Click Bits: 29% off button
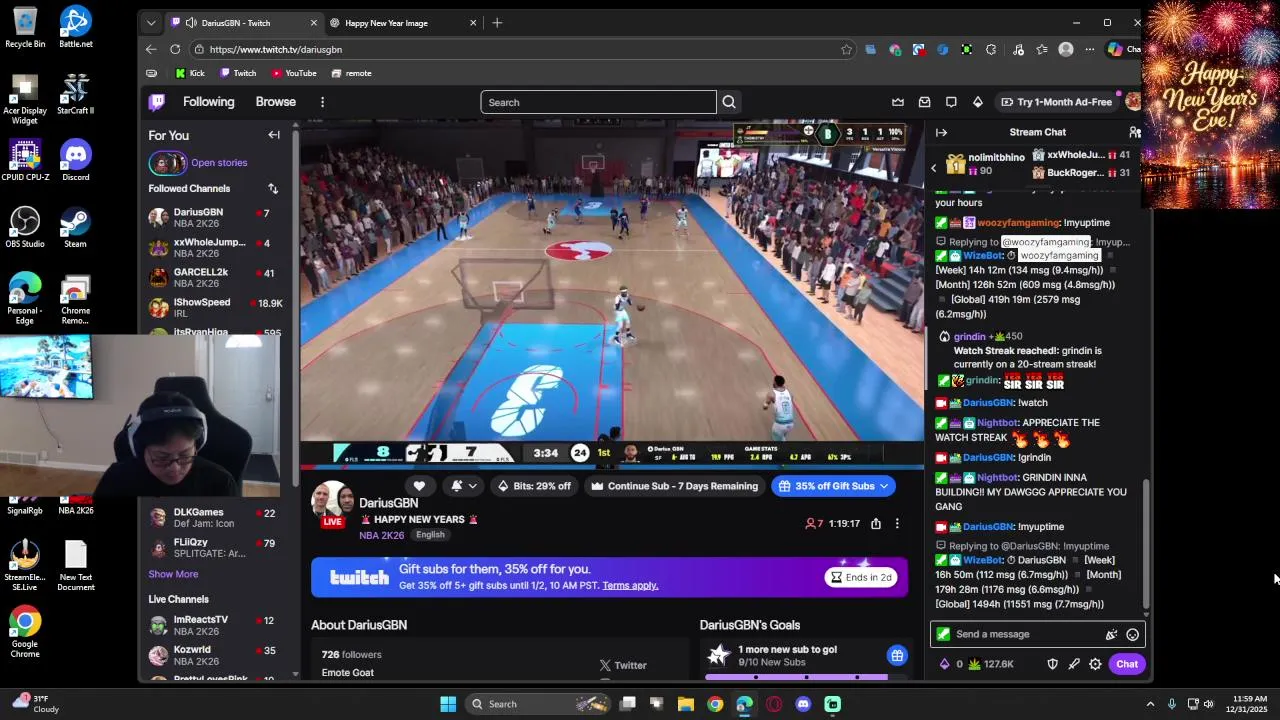 534,486
